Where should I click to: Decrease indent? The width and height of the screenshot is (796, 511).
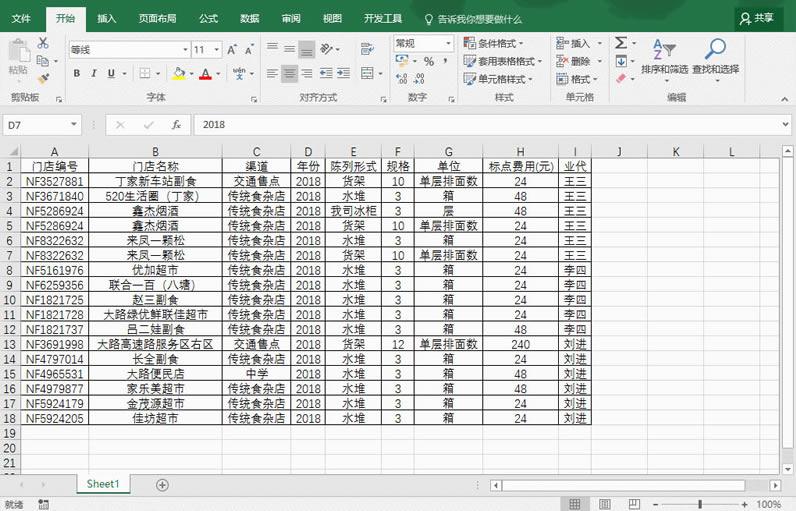pyautogui.click(x=326, y=74)
